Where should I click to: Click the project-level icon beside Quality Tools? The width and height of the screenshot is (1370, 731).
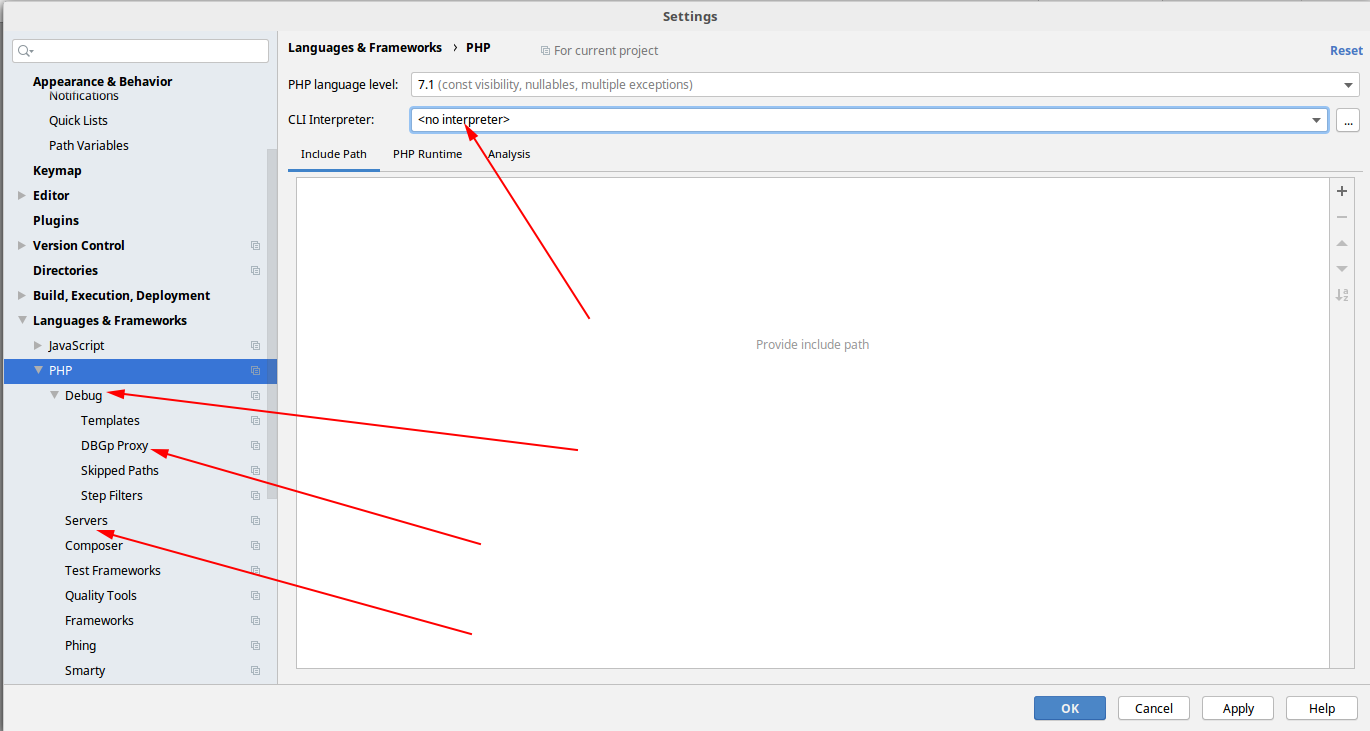[255, 596]
